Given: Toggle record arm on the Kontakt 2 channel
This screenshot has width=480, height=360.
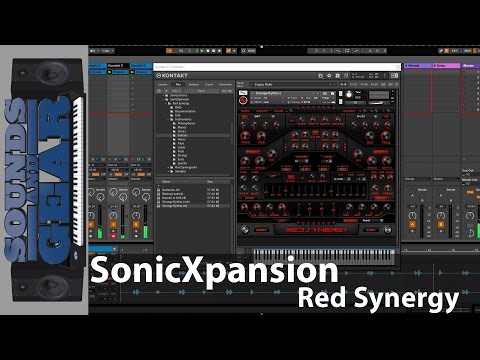Looking at the screenshot, I should pyautogui.click(x=113, y=236).
